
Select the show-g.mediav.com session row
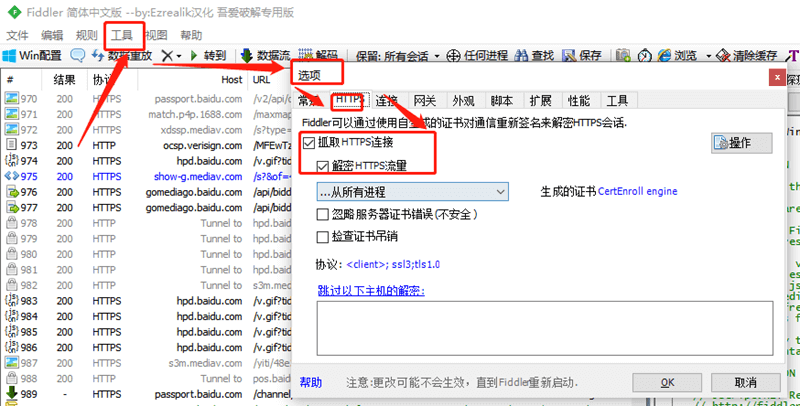coord(147,176)
